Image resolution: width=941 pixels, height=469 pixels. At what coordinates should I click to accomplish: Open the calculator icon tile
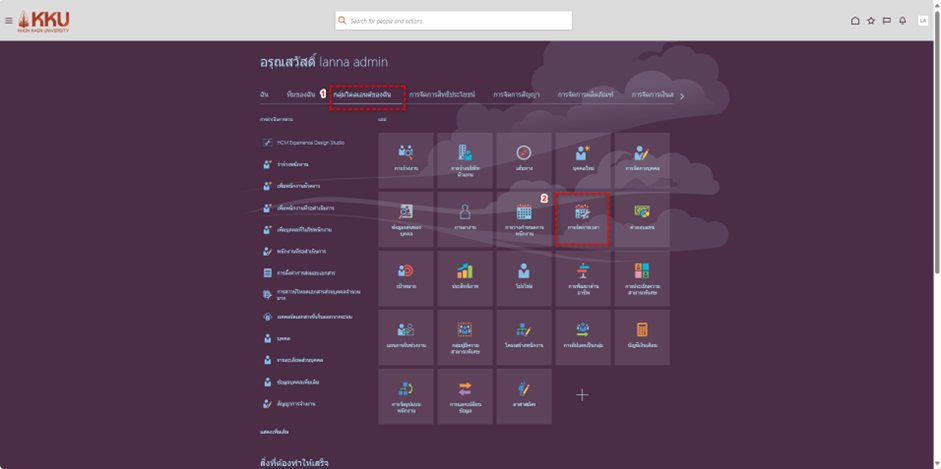(x=641, y=336)
